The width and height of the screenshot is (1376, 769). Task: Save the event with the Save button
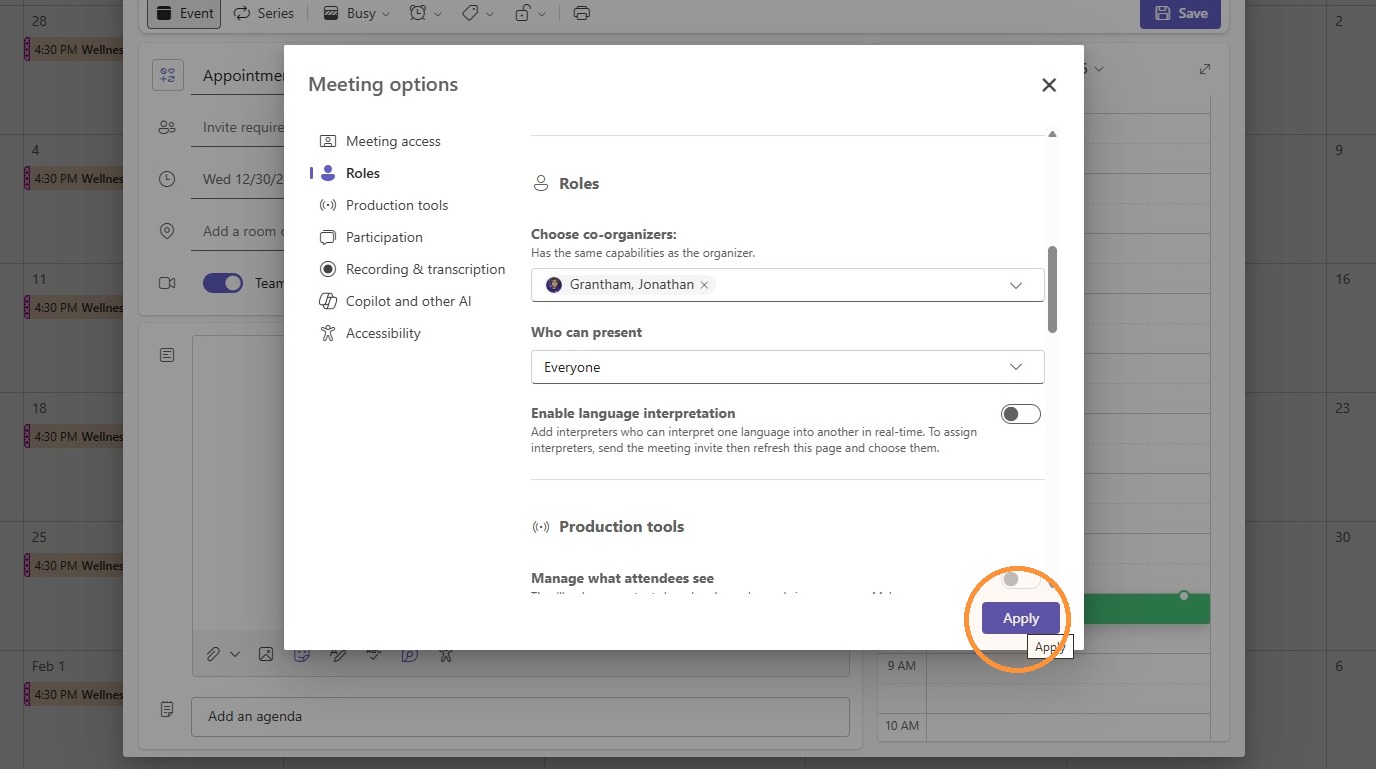1181,13
